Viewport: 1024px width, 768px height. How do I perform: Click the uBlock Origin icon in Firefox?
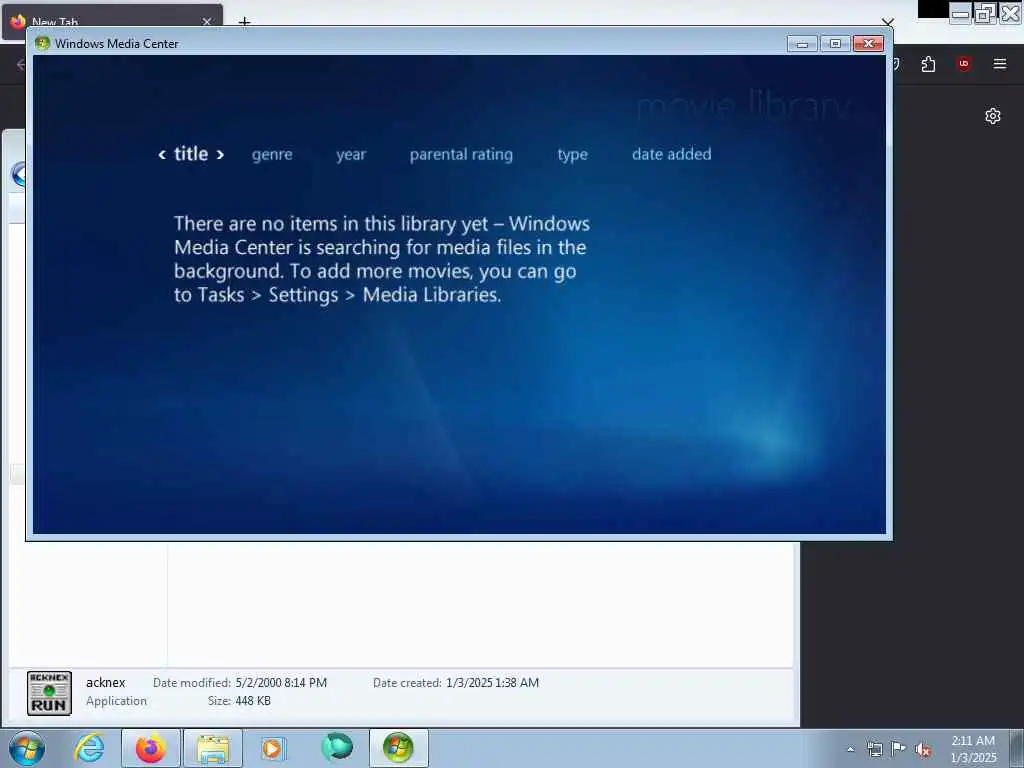tap(964, 64)
